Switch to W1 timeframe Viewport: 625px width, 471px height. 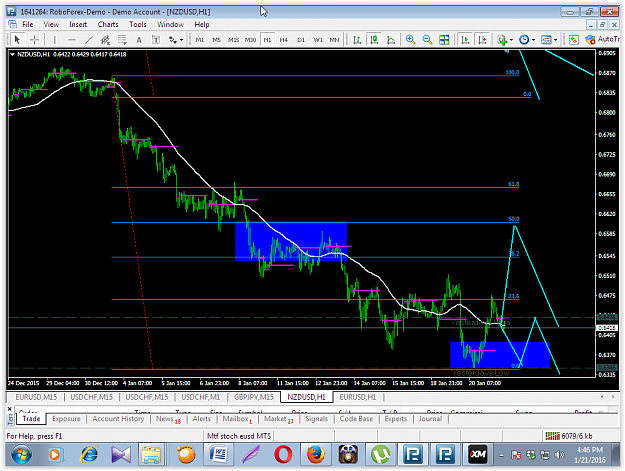pyautogui.click(x=318, y=39)
